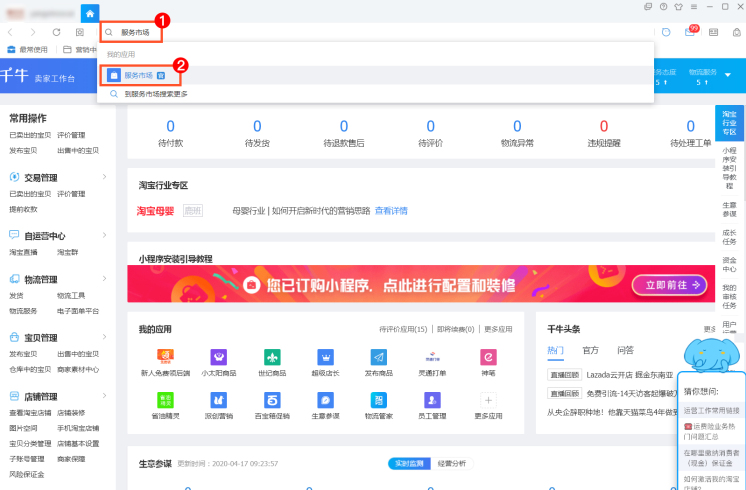
Task: Open the shopping bag icon in top bar
Action: (736, 32)
